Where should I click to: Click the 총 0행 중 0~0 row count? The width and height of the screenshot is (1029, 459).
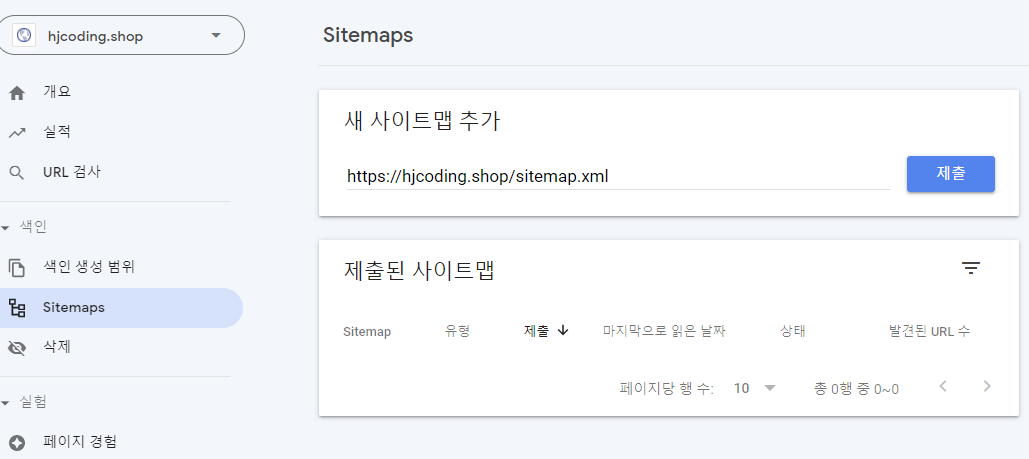click(x=856, y=389)
